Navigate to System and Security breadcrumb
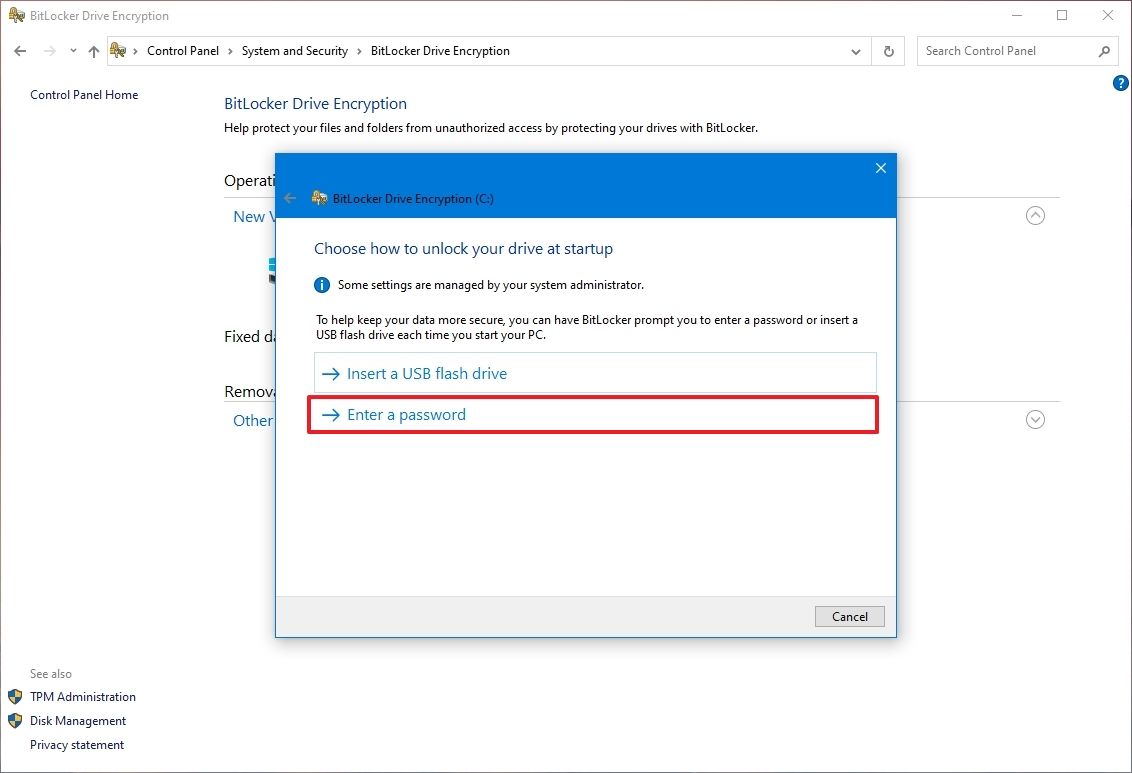The width and height of the screenshot is (1132, 773). (x=294, y=51)
